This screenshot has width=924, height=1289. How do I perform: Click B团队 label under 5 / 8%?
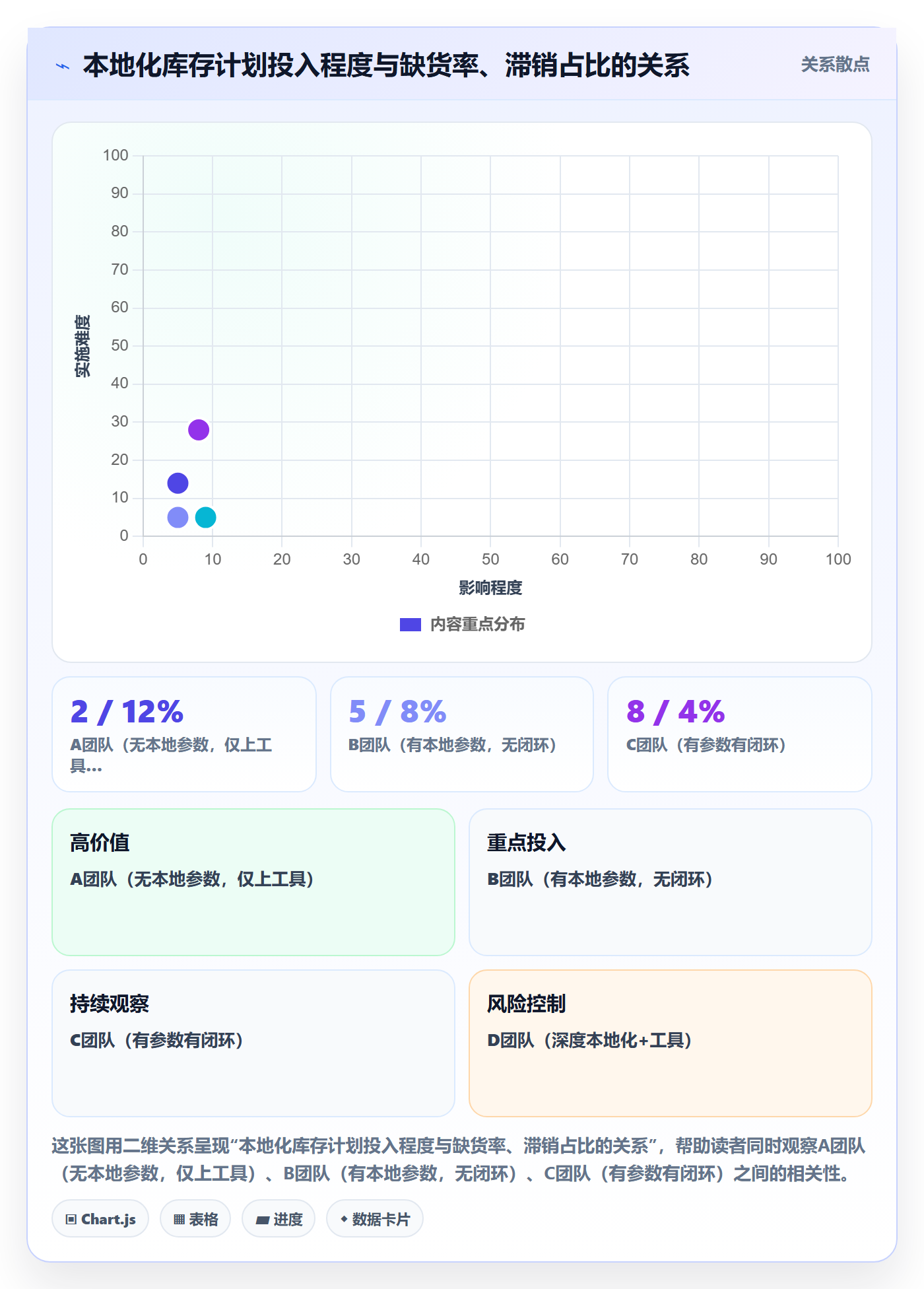pyautogui.click(x=452, y=745)
